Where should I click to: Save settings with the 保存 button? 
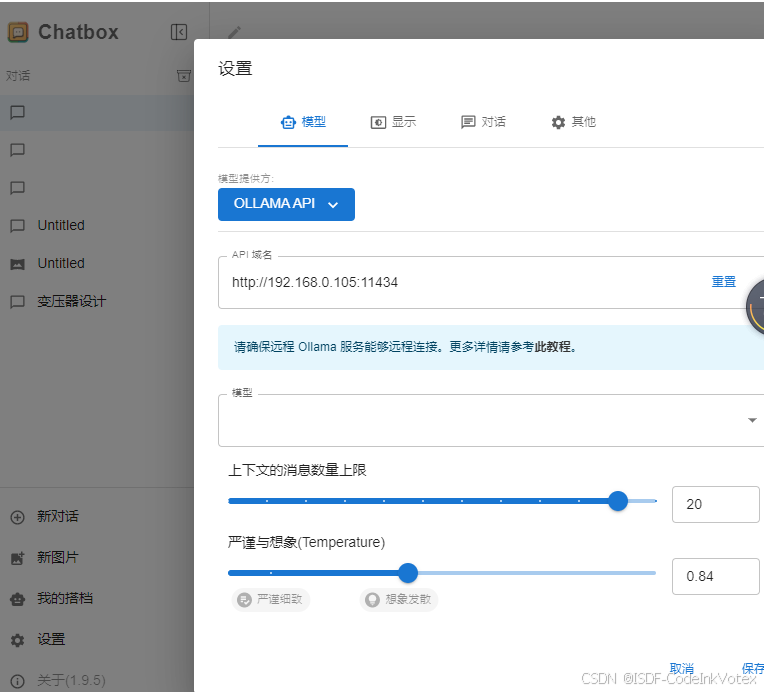[x=753, y=668]
